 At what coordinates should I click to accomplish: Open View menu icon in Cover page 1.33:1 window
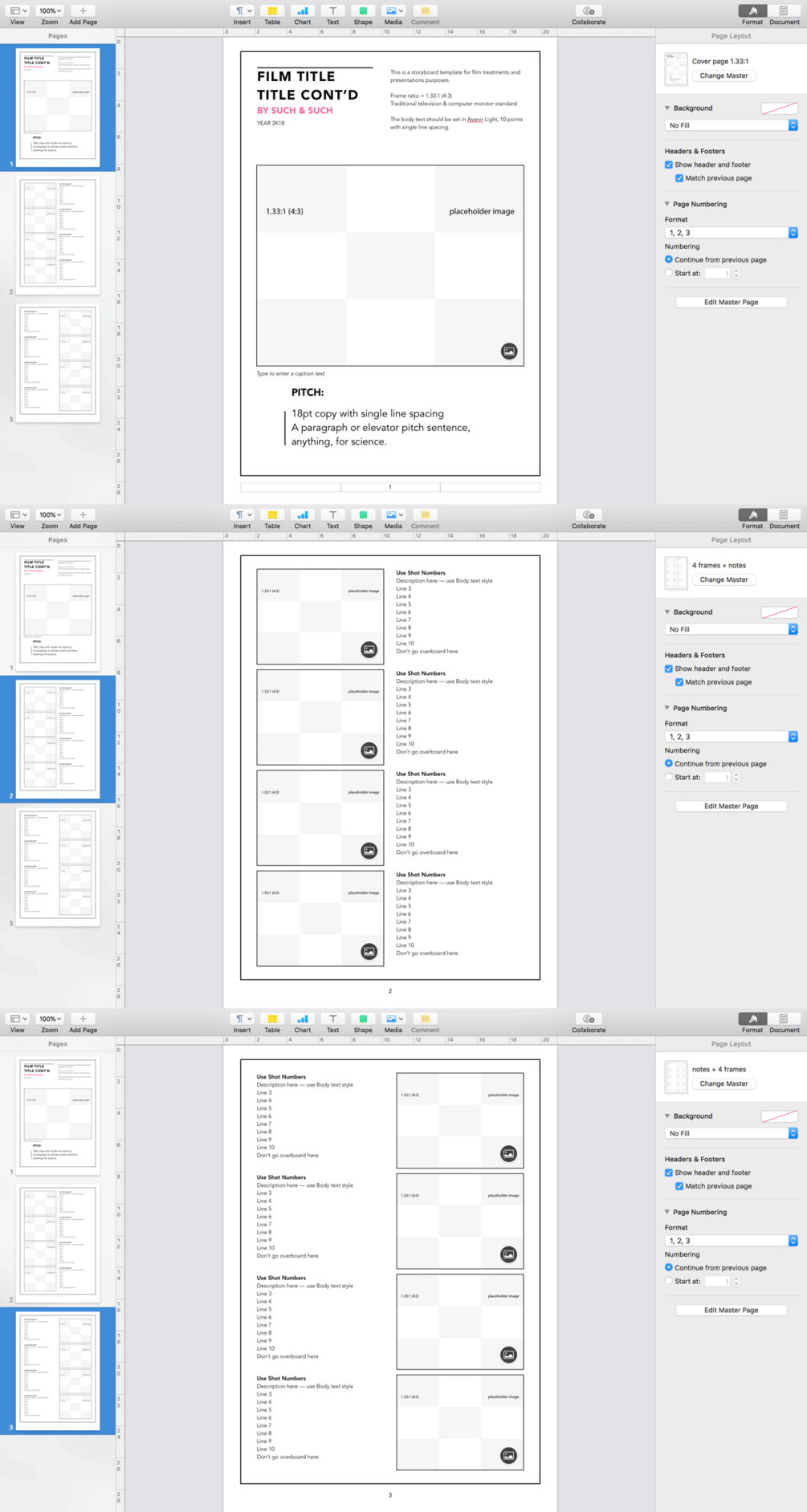[x=18, y=11]
